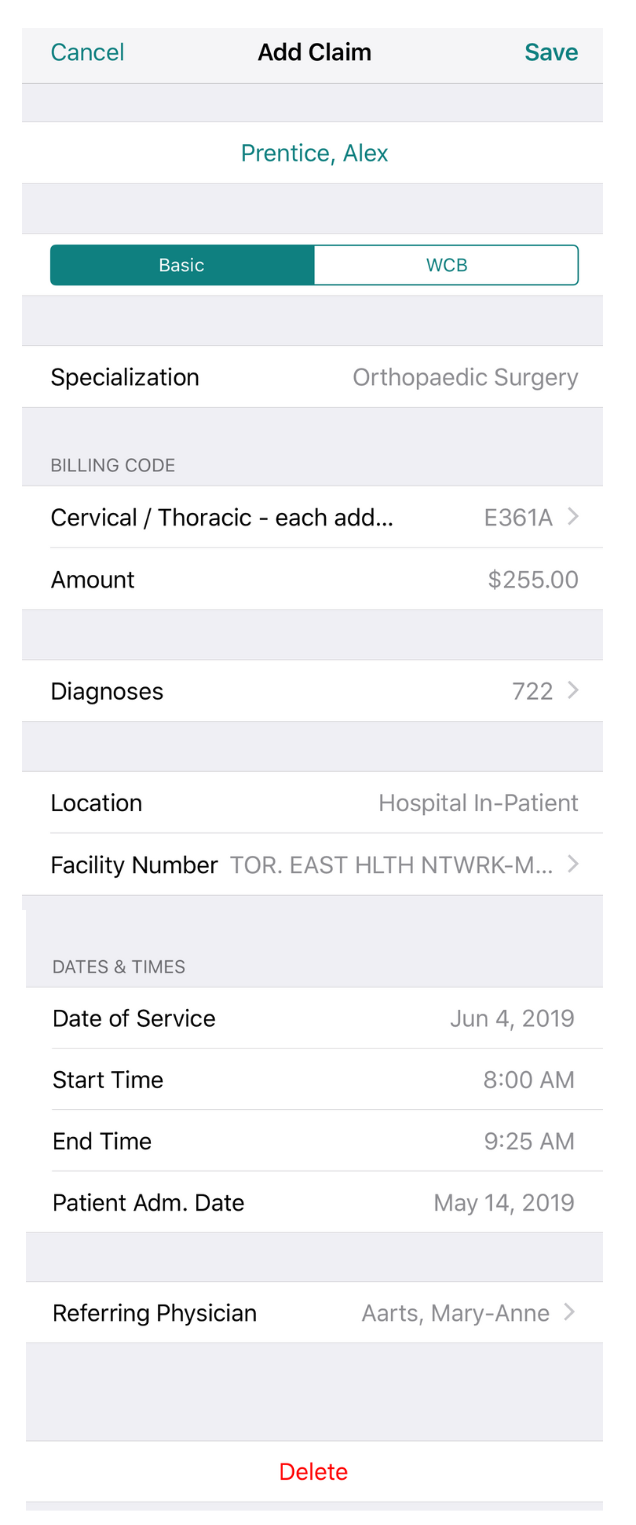This screenshot has width=636, height=1525.
Task: Set the End Time of 9:25 AM
Action: pos(529,1142)
